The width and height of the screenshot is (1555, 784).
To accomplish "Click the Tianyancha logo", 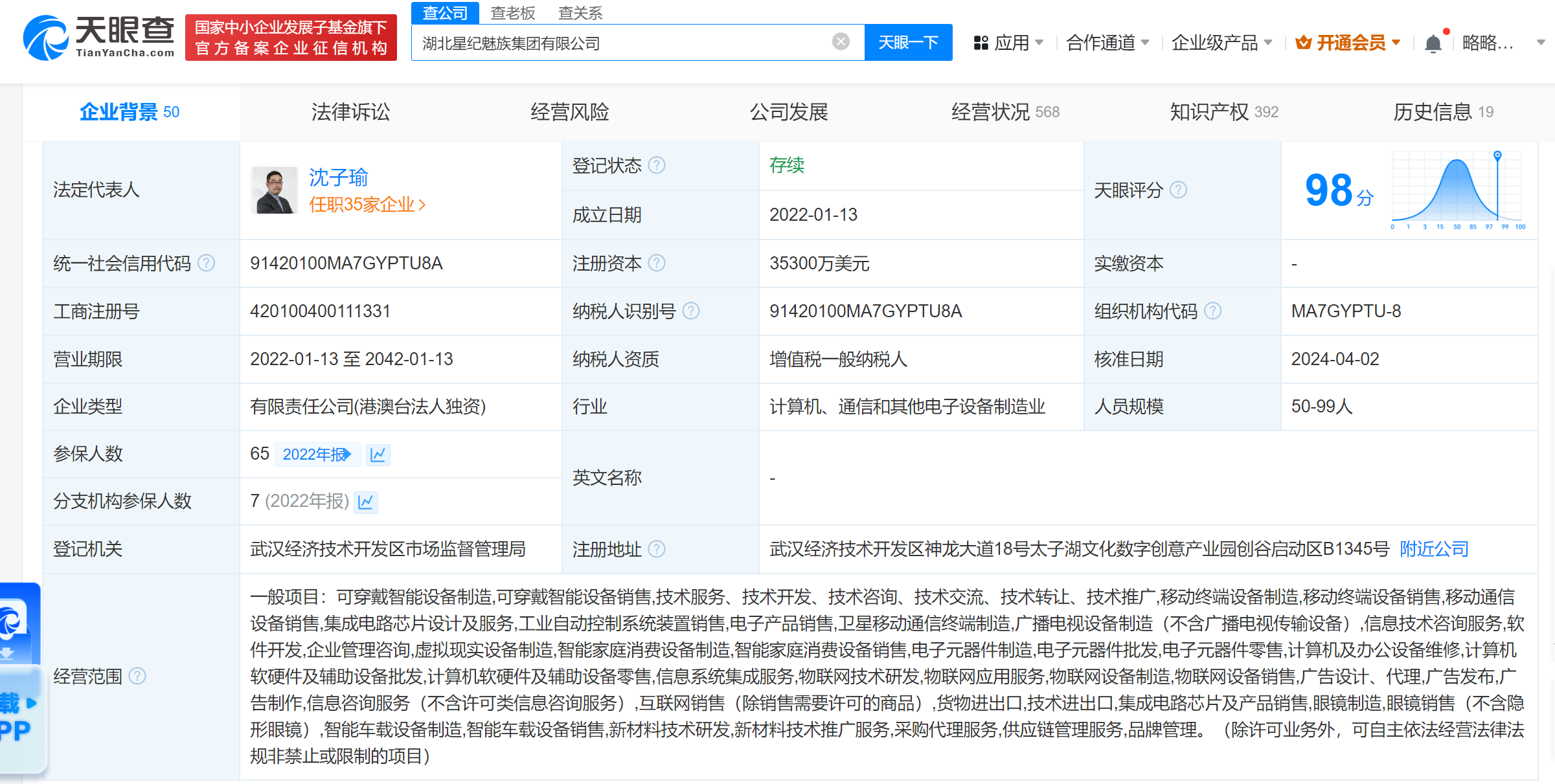I will point(98,38).
